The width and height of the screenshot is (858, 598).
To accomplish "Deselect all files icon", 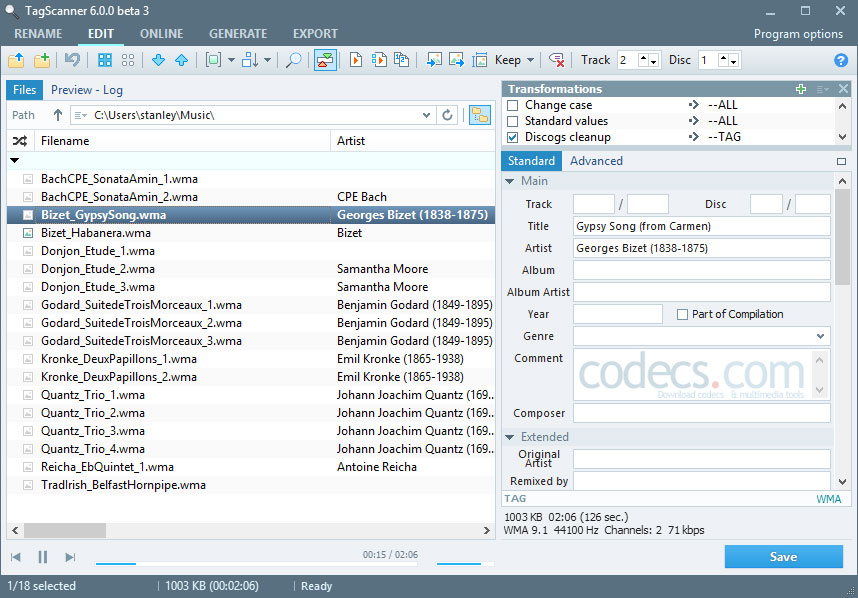I will coord(127,60).
